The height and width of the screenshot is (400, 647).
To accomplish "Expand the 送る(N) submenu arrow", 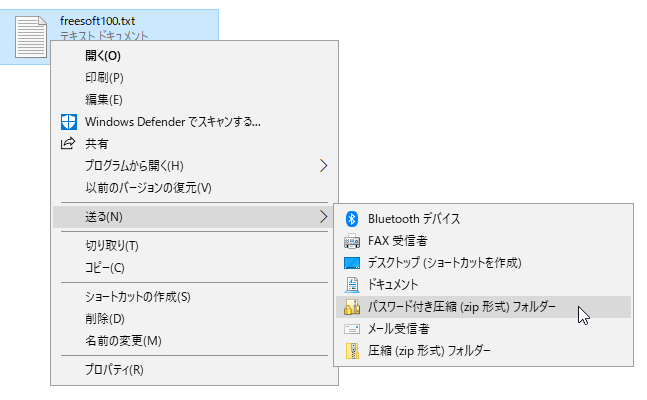I will (x=324, y=217).
